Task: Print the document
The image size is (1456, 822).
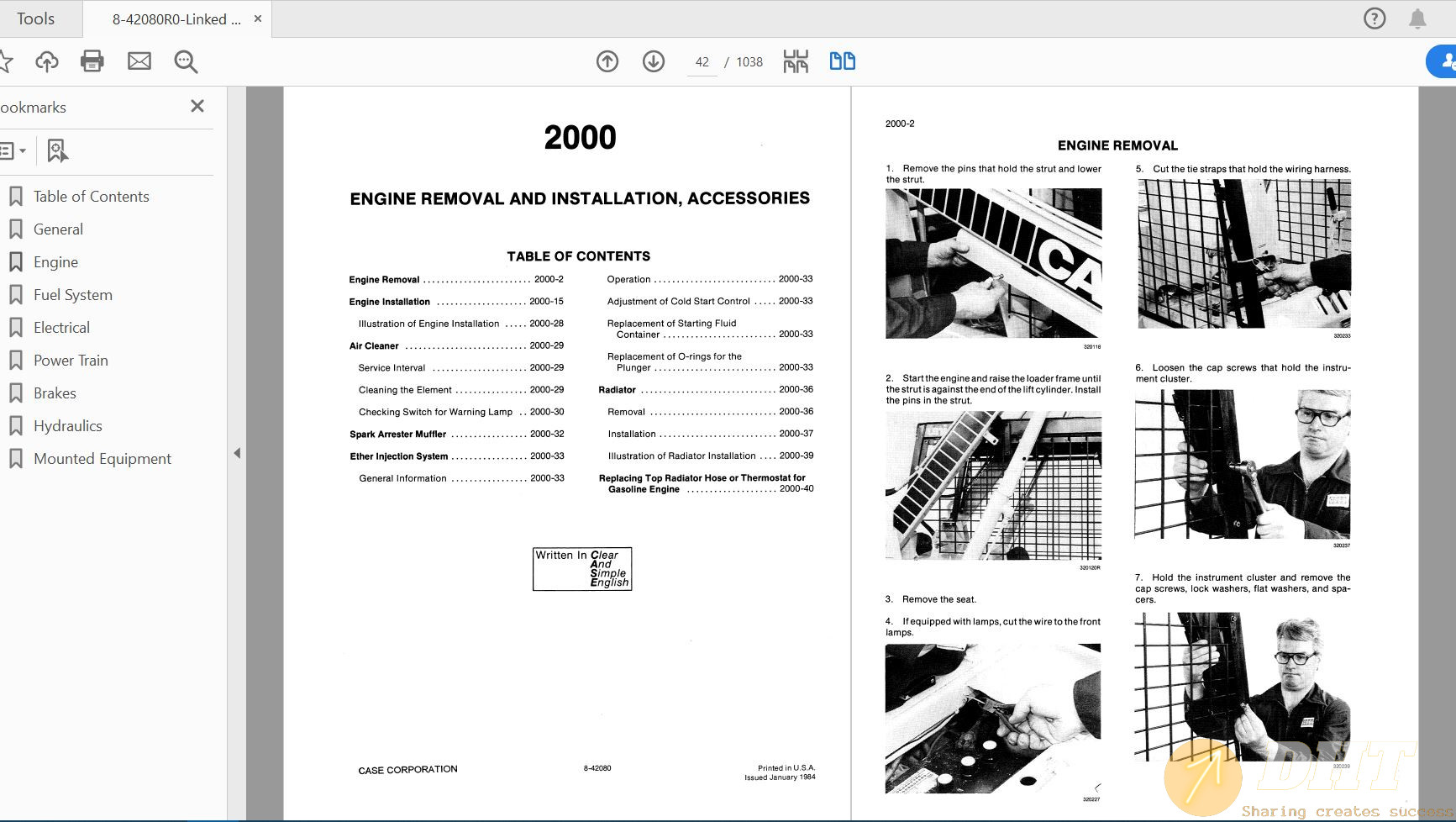Action: 92,61
